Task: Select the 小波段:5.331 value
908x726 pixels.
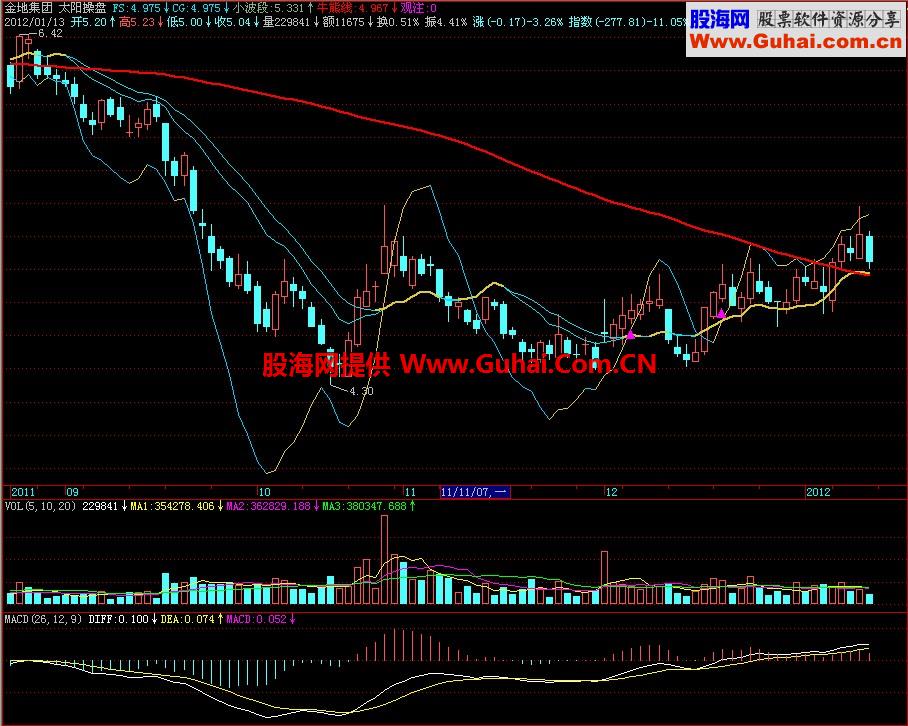Action: 268,8
